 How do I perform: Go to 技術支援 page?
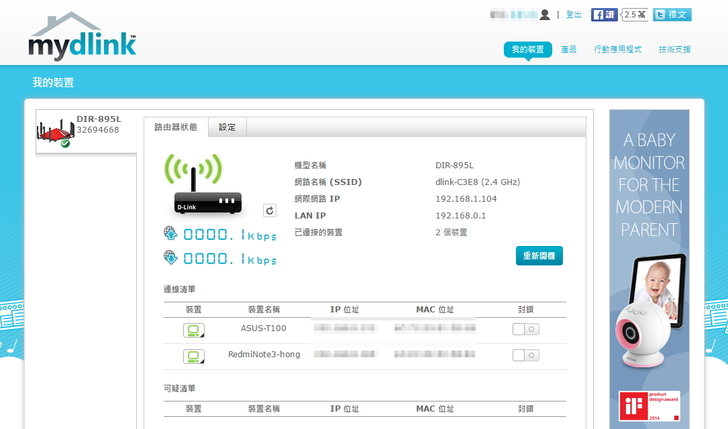pyautogui.click(x=674, y=49)
